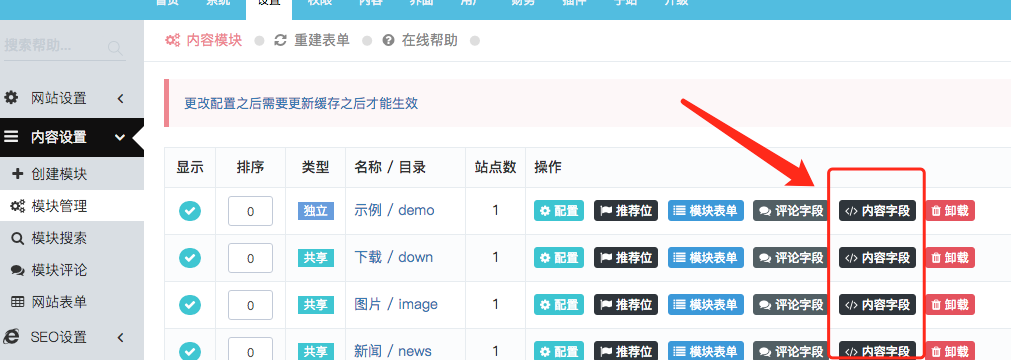Open 模块搜索 in the sidebar
This screenshot has height=360, width=1011.
[x=59, y=238]
